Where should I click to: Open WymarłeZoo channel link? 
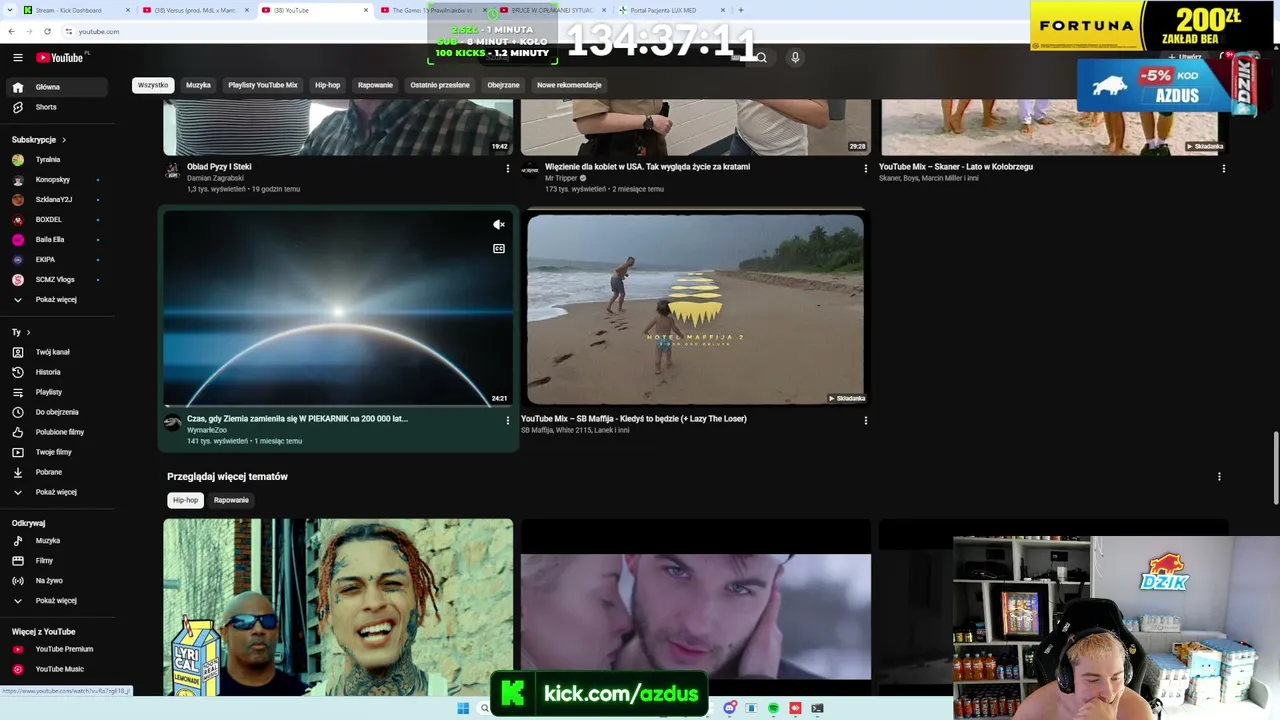point(207,431)
